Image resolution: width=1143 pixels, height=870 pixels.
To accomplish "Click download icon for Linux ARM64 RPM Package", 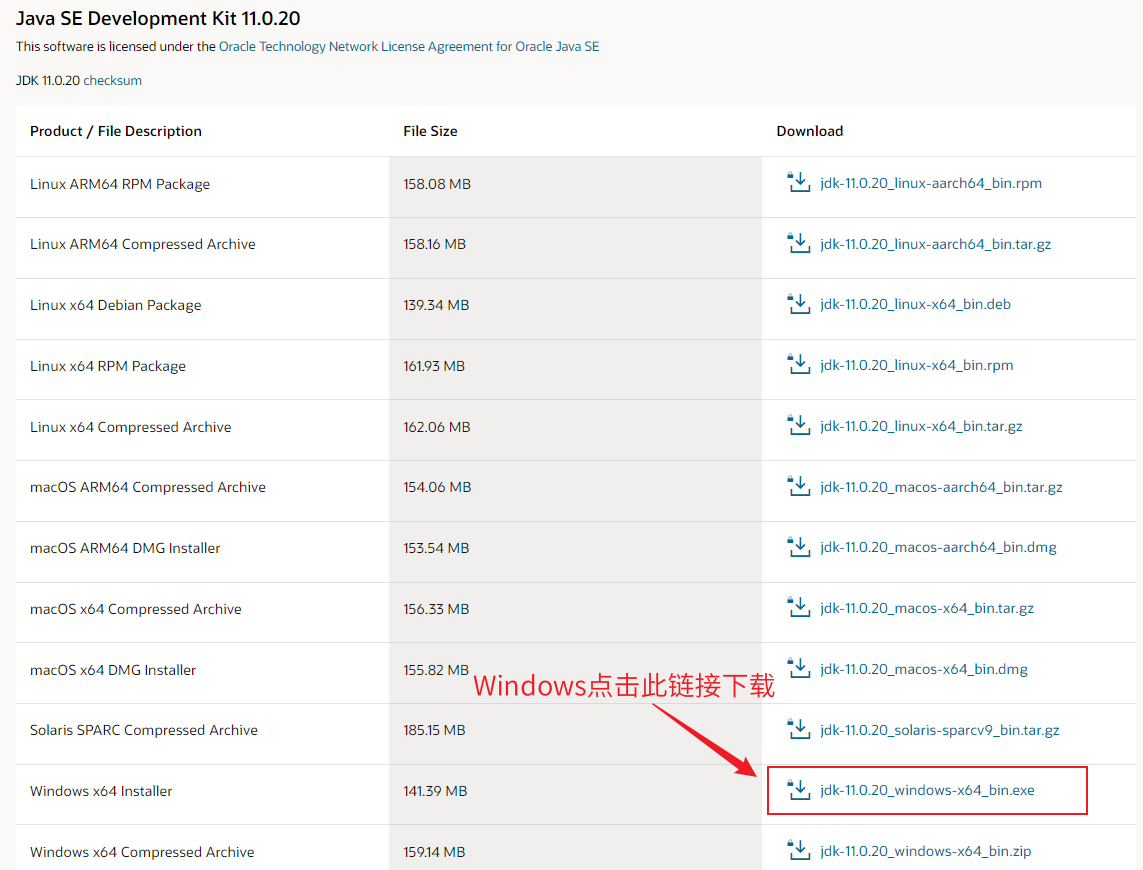I will coord(798,182).
